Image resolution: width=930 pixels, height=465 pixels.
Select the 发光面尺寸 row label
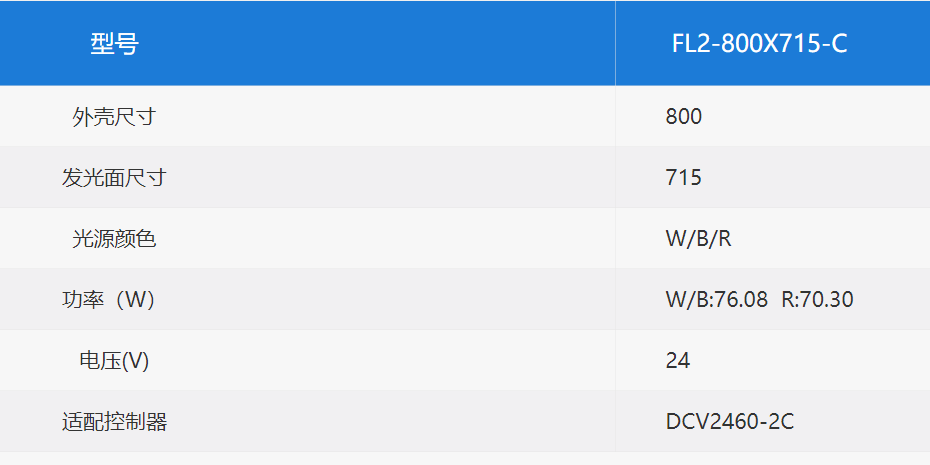tap(114, 177)
